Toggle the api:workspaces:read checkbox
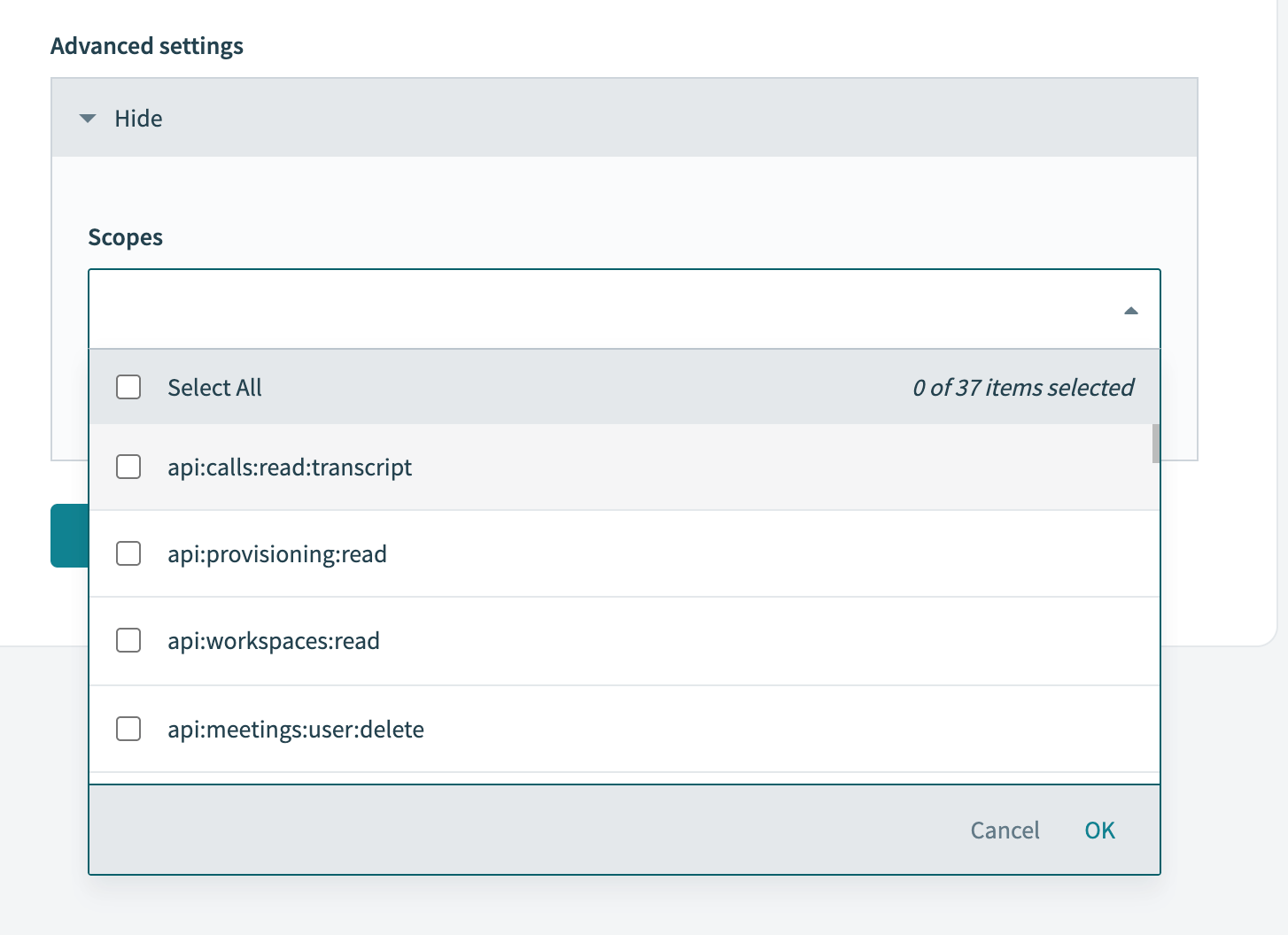The width and height of the screenshot is (1288, 935). 128,640
